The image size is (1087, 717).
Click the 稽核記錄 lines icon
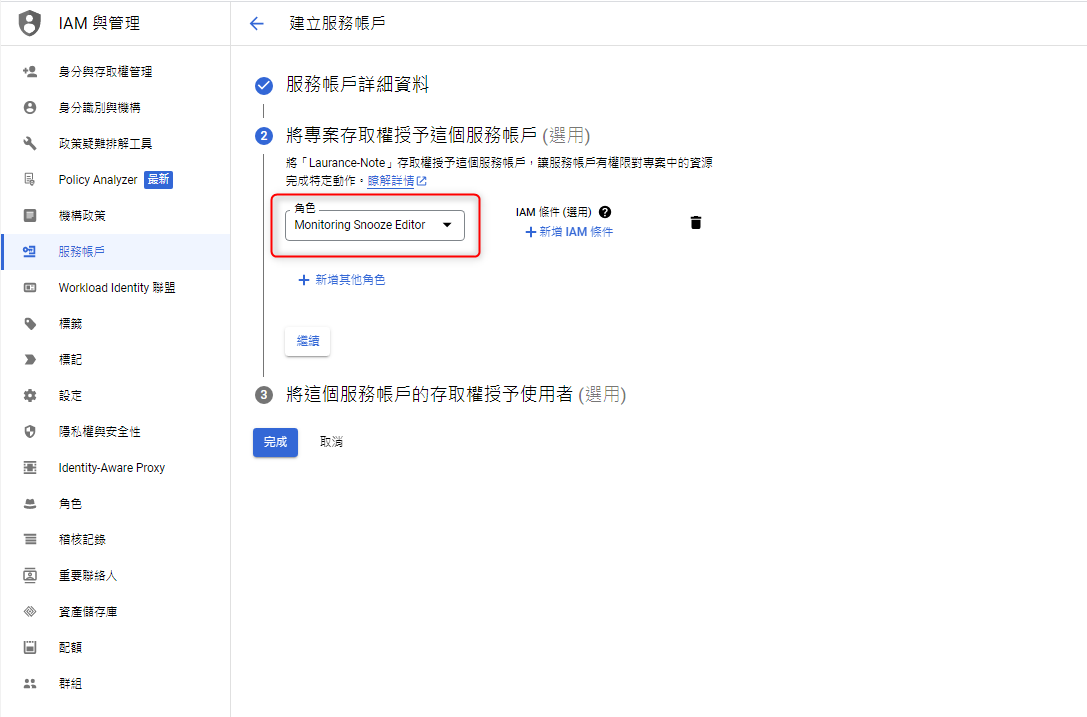30,539
